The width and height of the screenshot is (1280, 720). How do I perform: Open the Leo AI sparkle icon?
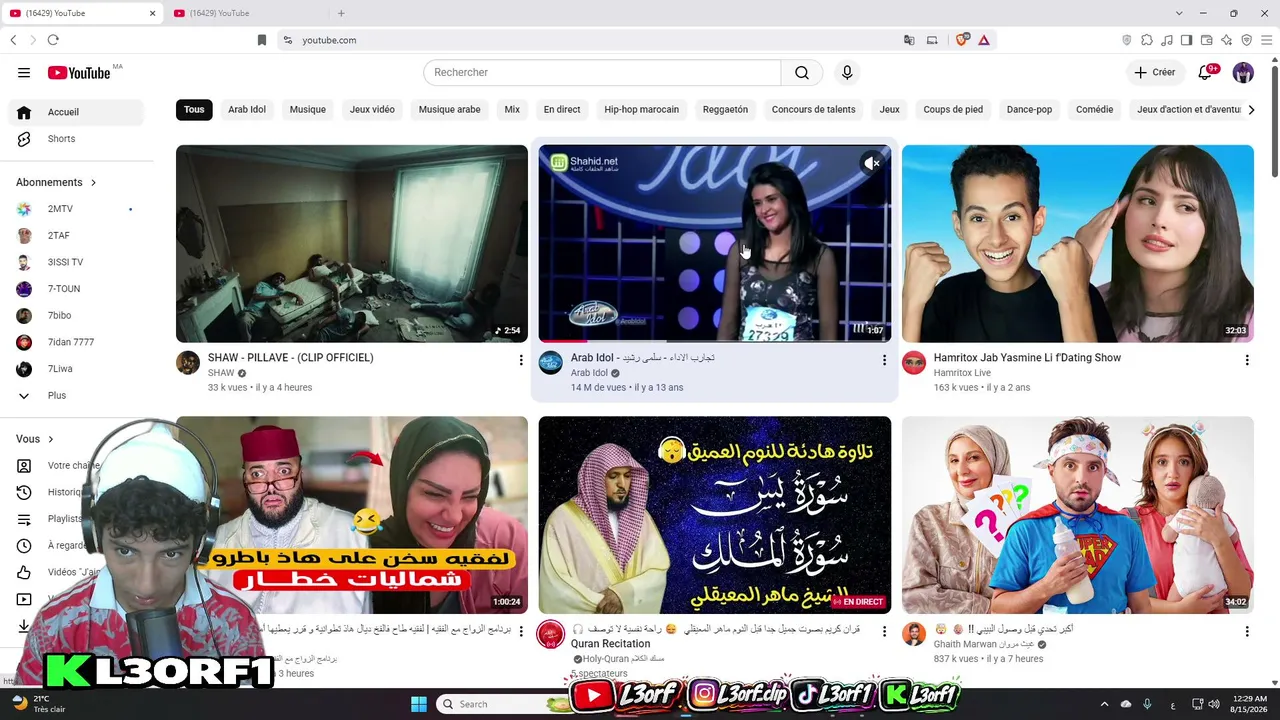pyautogui.click(x=1227, y=40)
